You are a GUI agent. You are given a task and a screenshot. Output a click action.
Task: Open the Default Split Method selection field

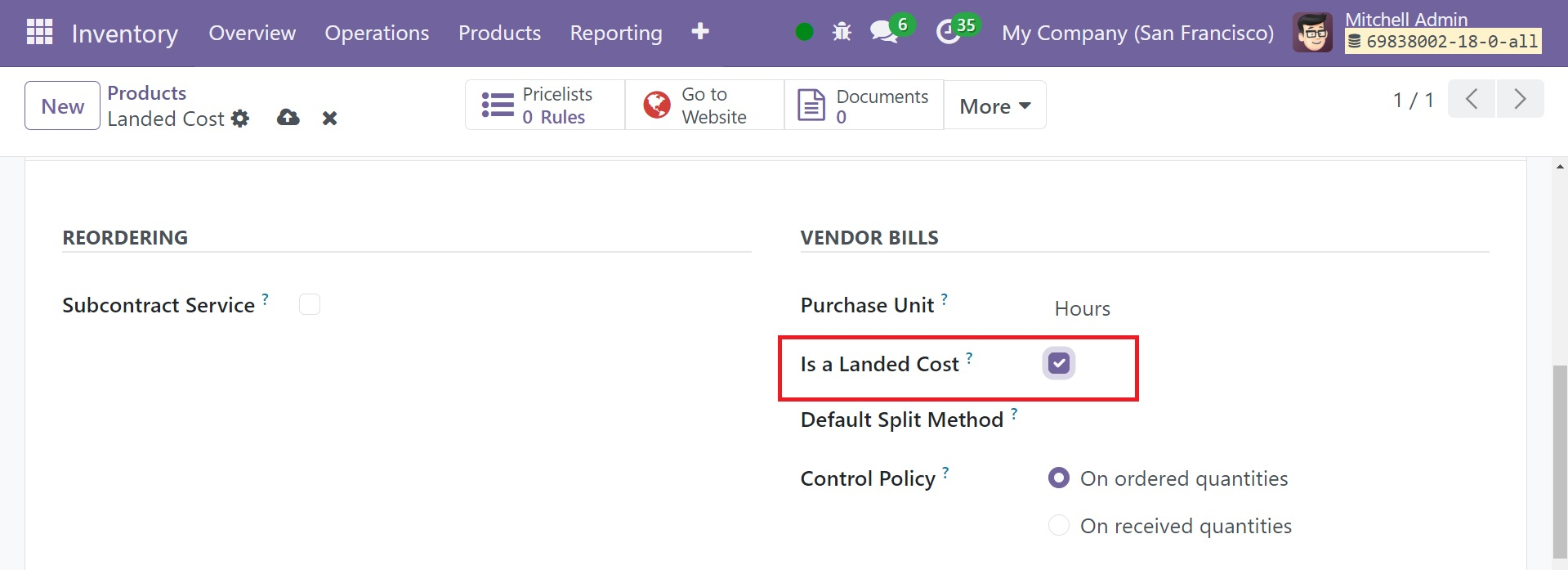point(1266,420)
